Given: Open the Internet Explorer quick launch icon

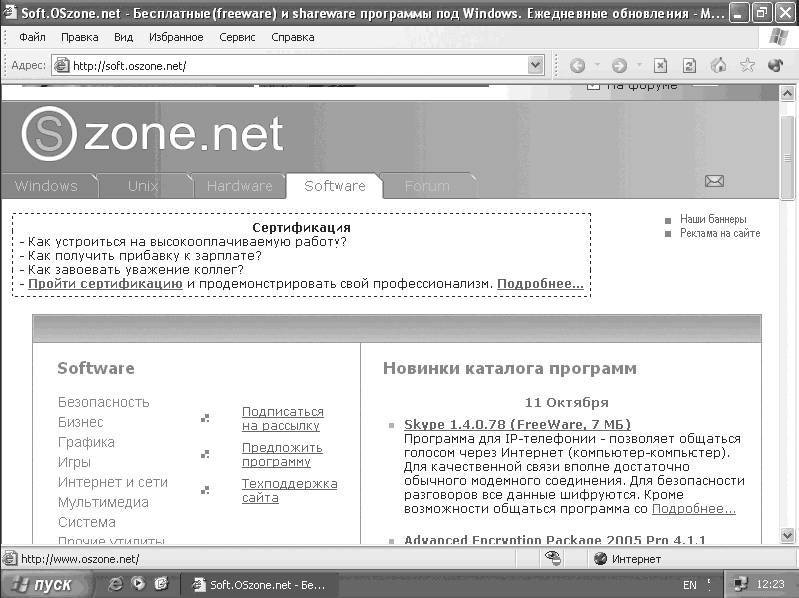Looking at the screenshot, I should coord(116,584).
